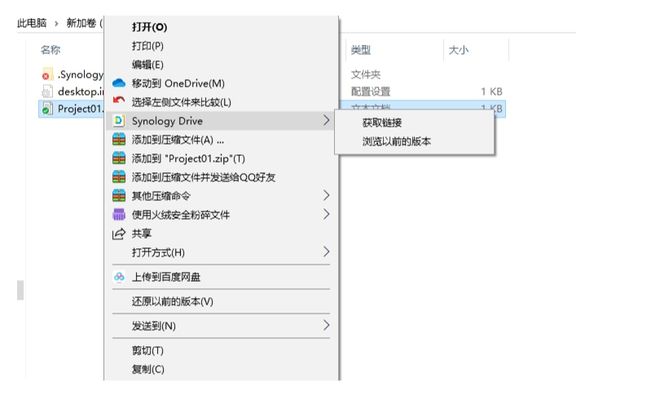
Task: Expand the 其他压缩命令 submenu arrow
Action: point(326,196)
